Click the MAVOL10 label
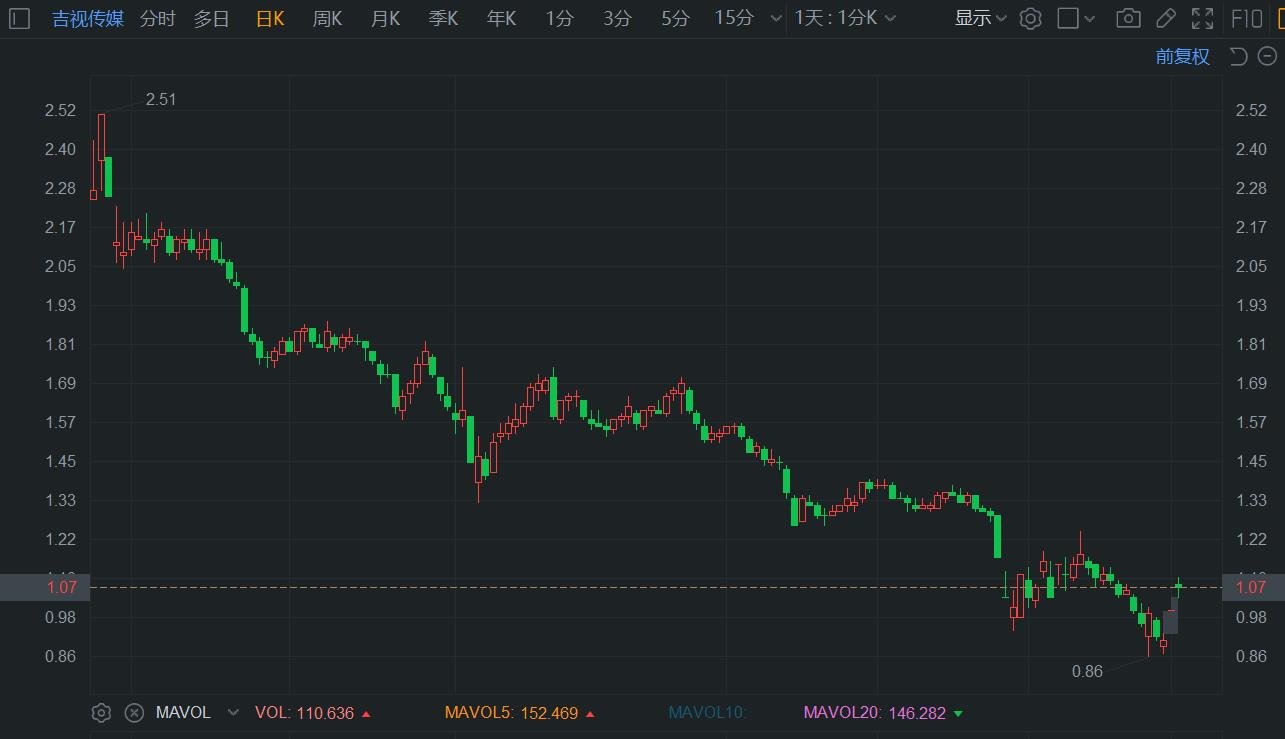1285x739 pixels. click(x=708, y=713)
